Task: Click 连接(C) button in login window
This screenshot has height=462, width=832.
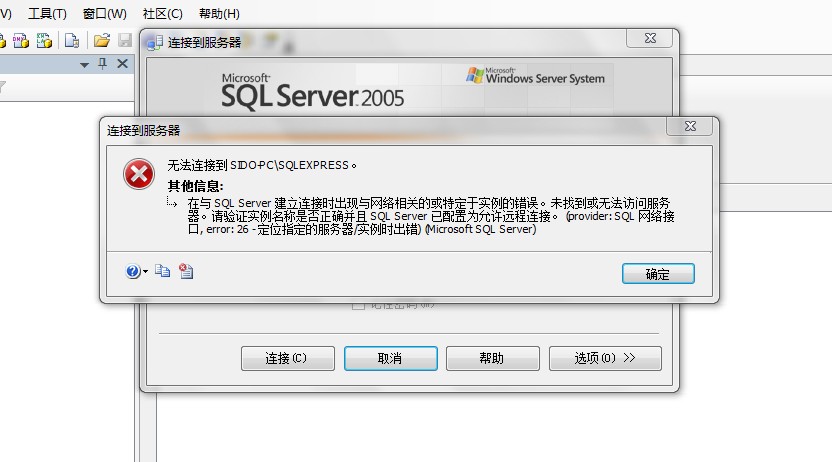Action: [288, 358]
